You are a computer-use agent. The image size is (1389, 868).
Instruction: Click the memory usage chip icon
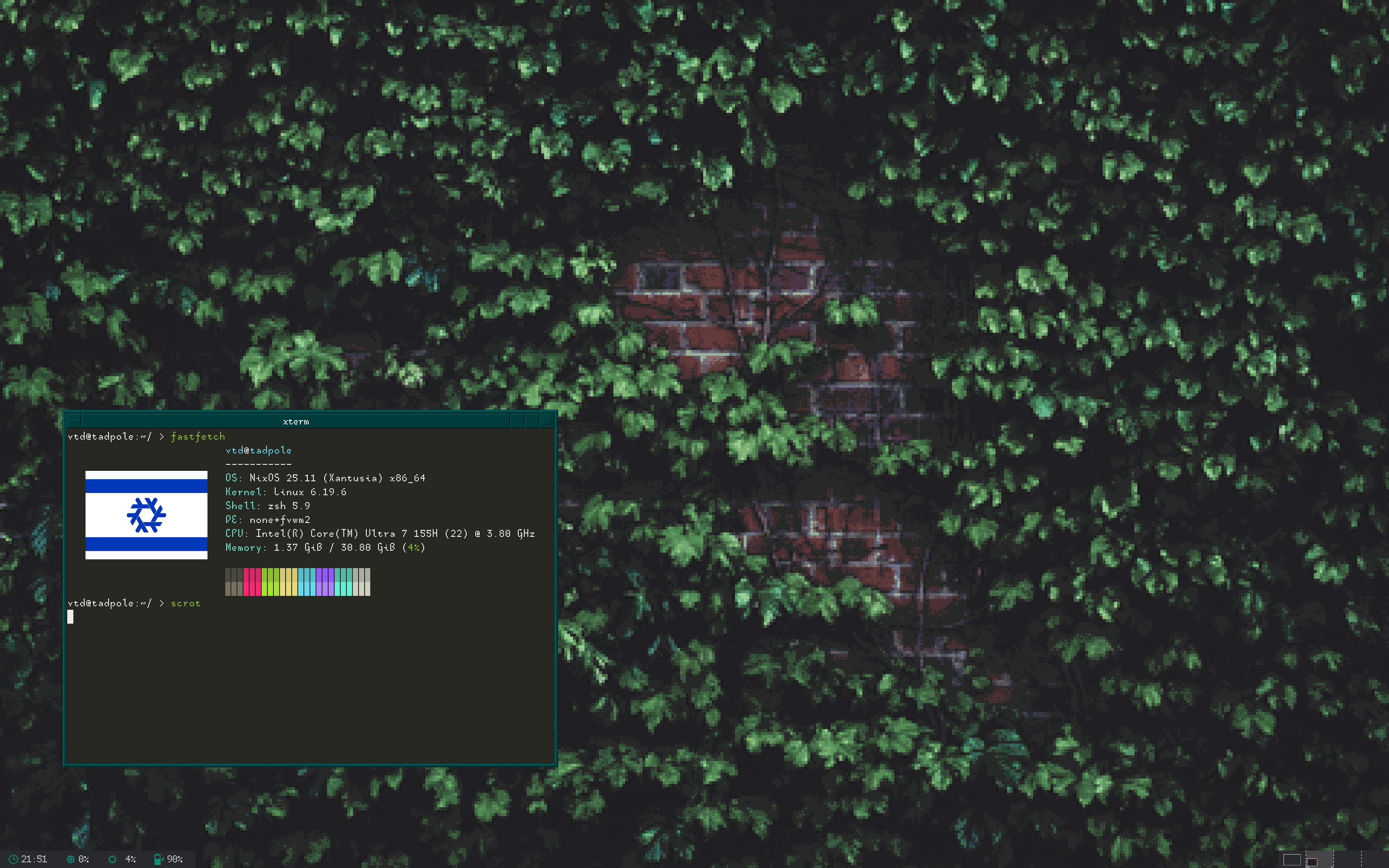tap(112, 859)
